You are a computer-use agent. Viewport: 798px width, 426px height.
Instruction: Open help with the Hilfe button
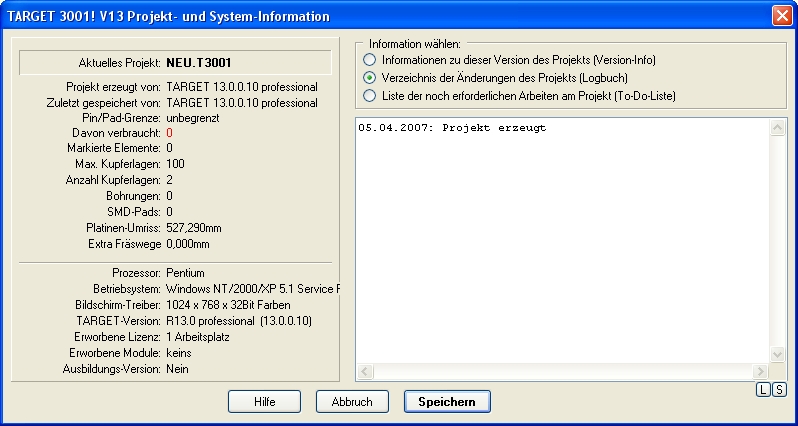click(264, 401)
